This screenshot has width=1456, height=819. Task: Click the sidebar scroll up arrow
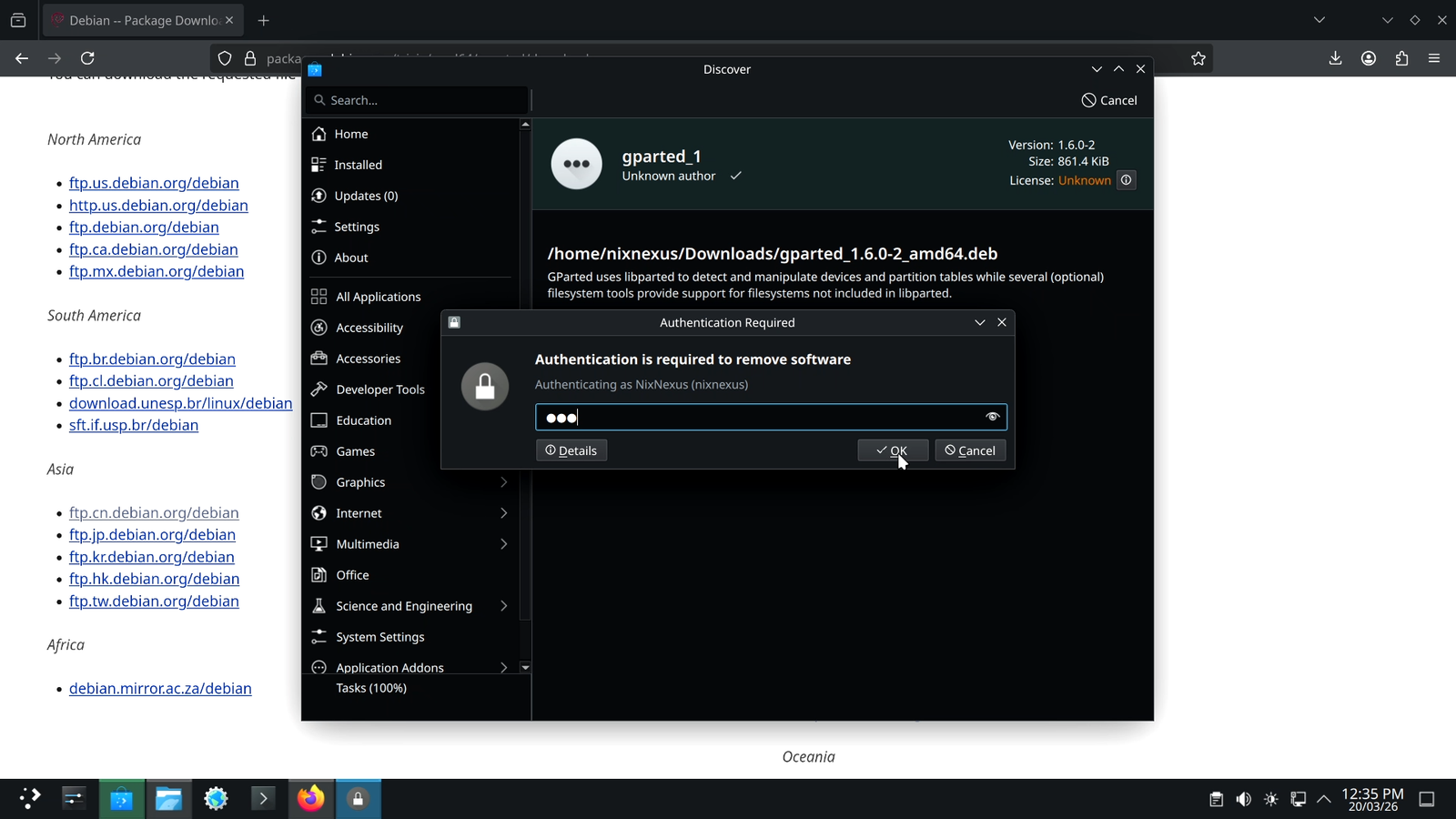point(525,125)
